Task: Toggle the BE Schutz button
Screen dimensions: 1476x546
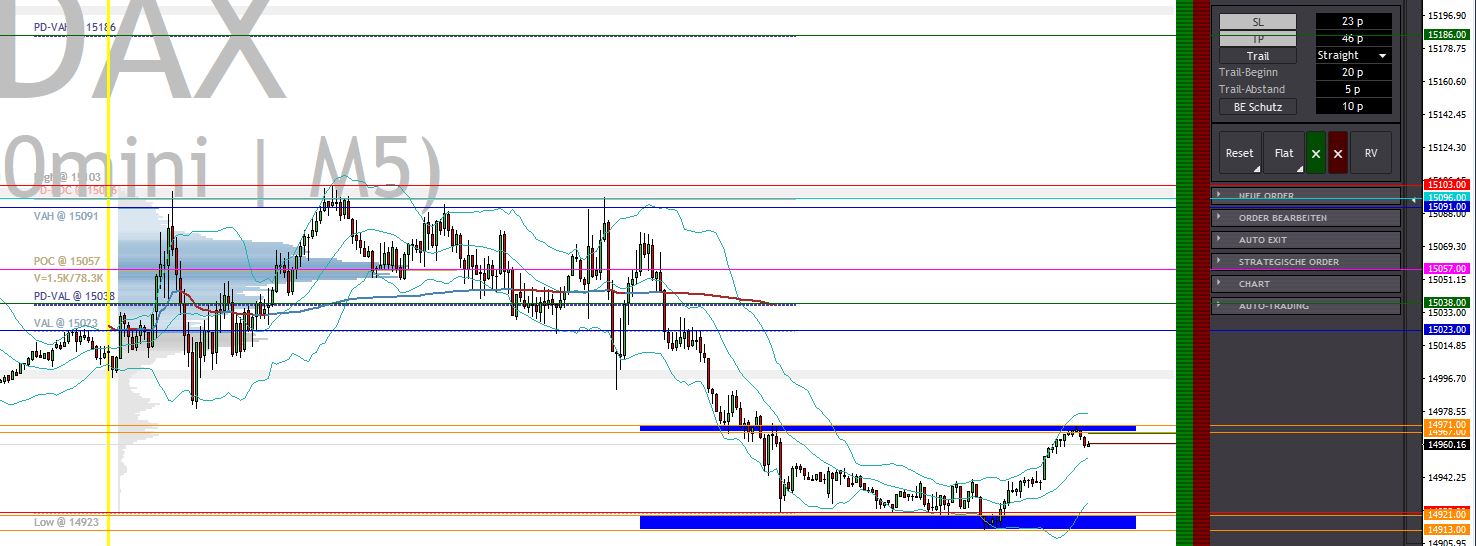Action: tap(1257, 106)
